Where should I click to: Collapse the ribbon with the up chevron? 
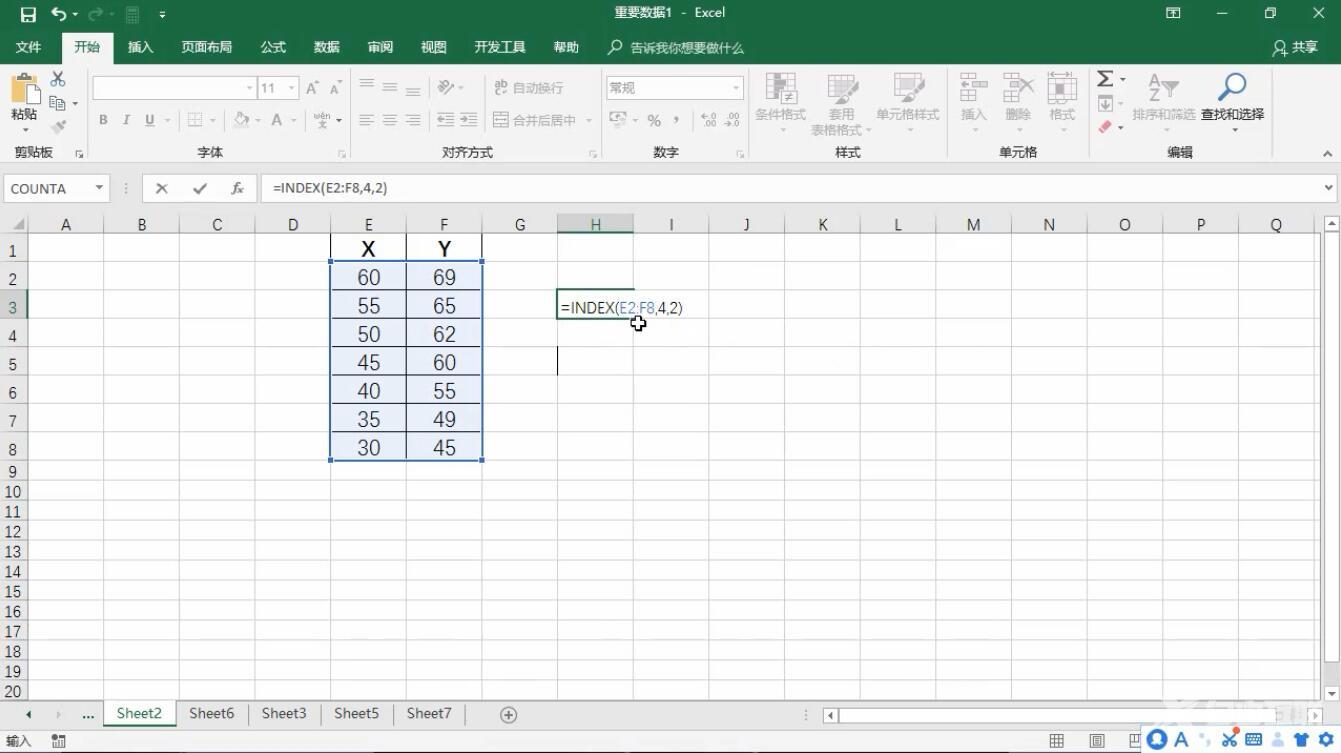1327,154
